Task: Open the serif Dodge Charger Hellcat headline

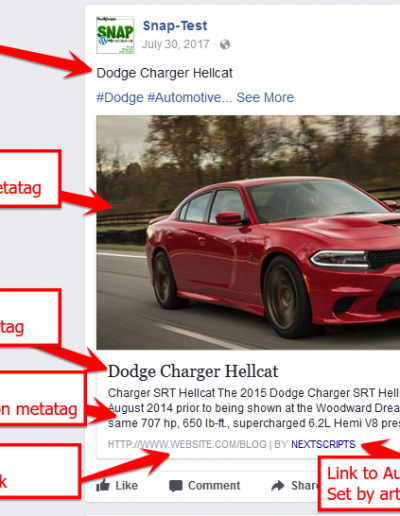Action: coord(193,371)
